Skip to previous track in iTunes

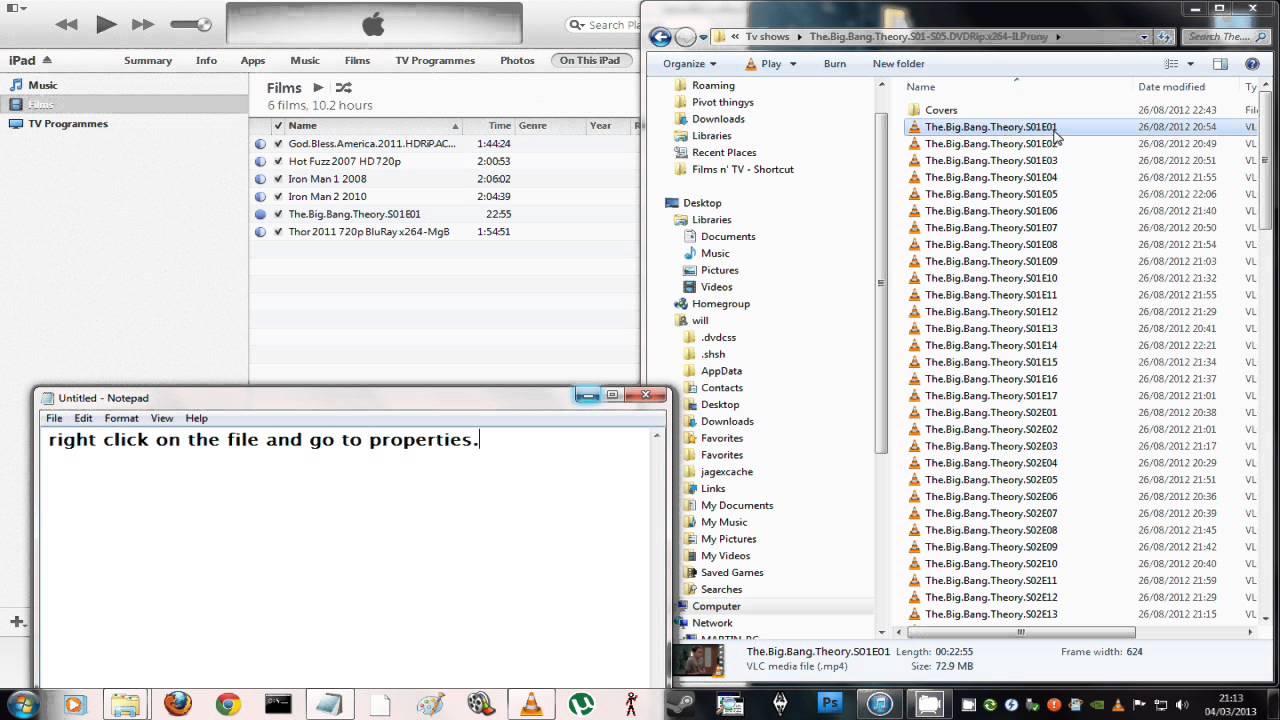[67, 24]
